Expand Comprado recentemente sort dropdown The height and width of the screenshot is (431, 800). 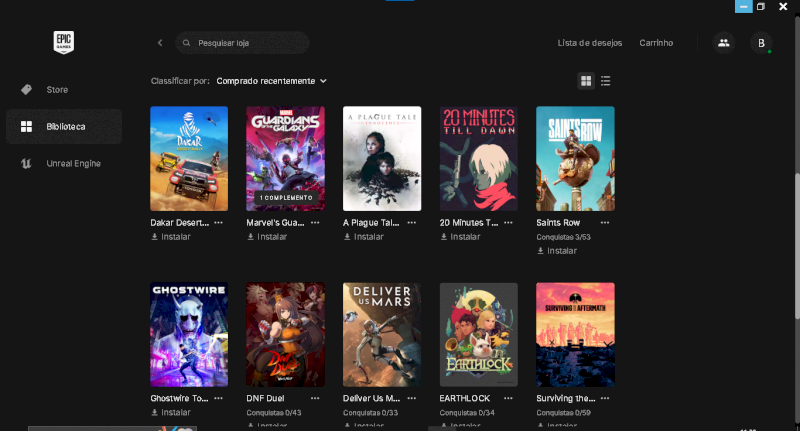click(x=271, y=81)
